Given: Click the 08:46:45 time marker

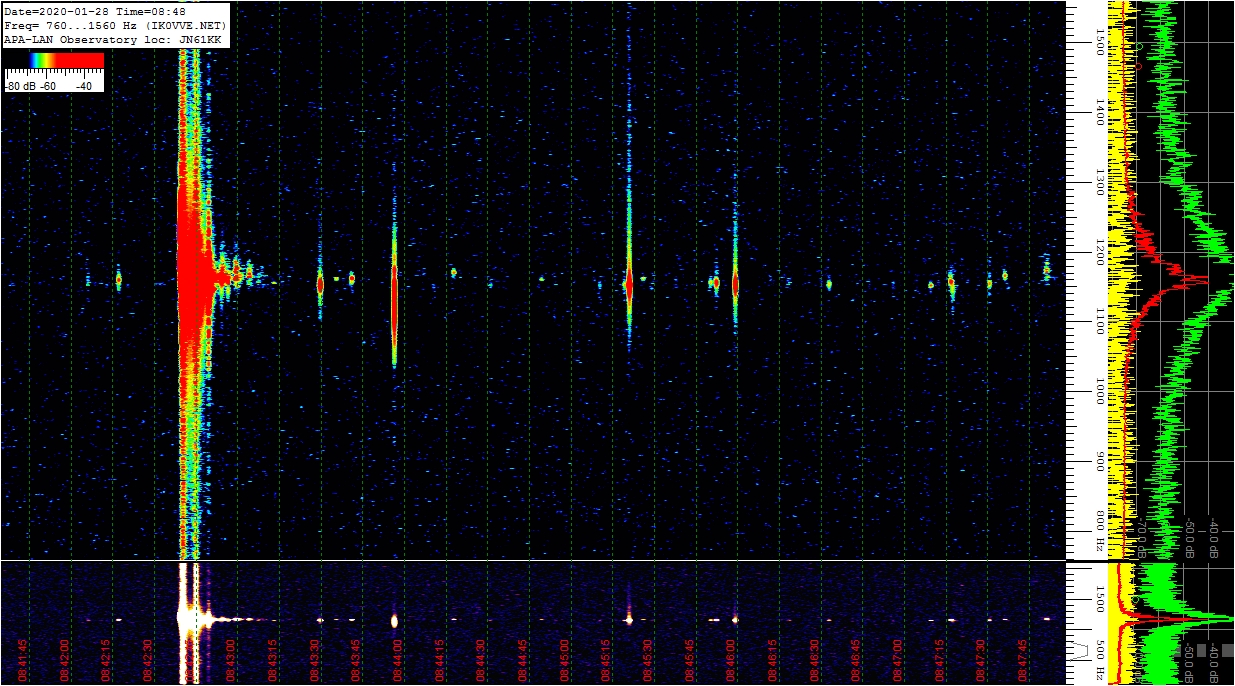Looking at the screenshot, I should (855, 660).
